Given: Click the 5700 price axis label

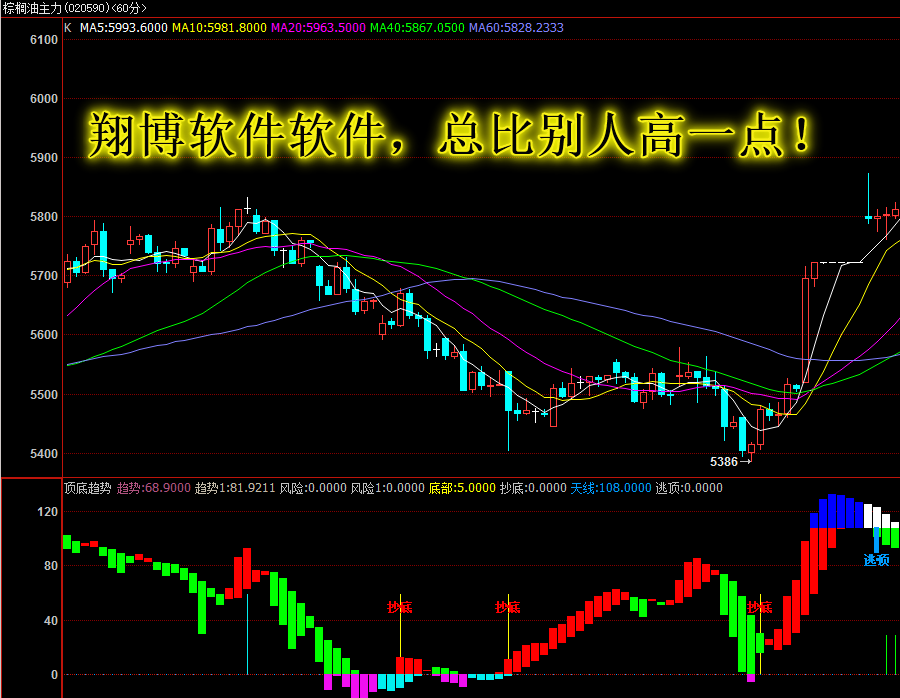Looking at the screenshot, I should pyautogui.click(x=44, y=276).
